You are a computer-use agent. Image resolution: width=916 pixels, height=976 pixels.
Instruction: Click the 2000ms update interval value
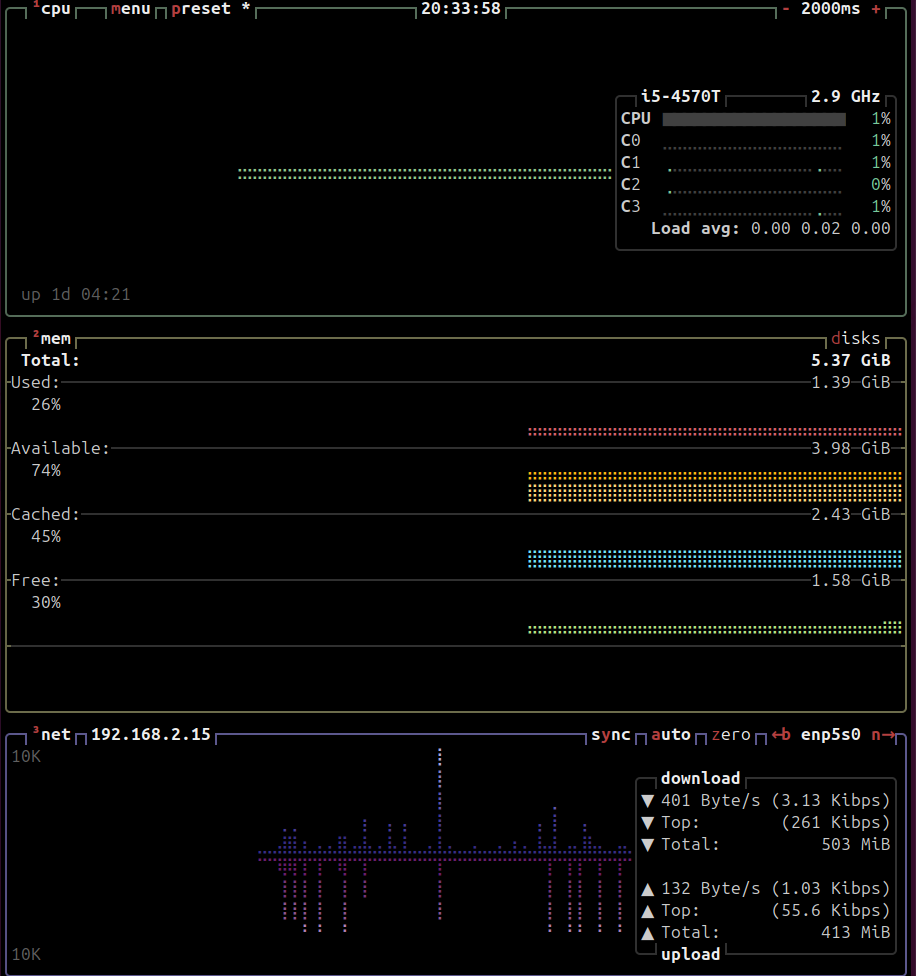point(830,9)
